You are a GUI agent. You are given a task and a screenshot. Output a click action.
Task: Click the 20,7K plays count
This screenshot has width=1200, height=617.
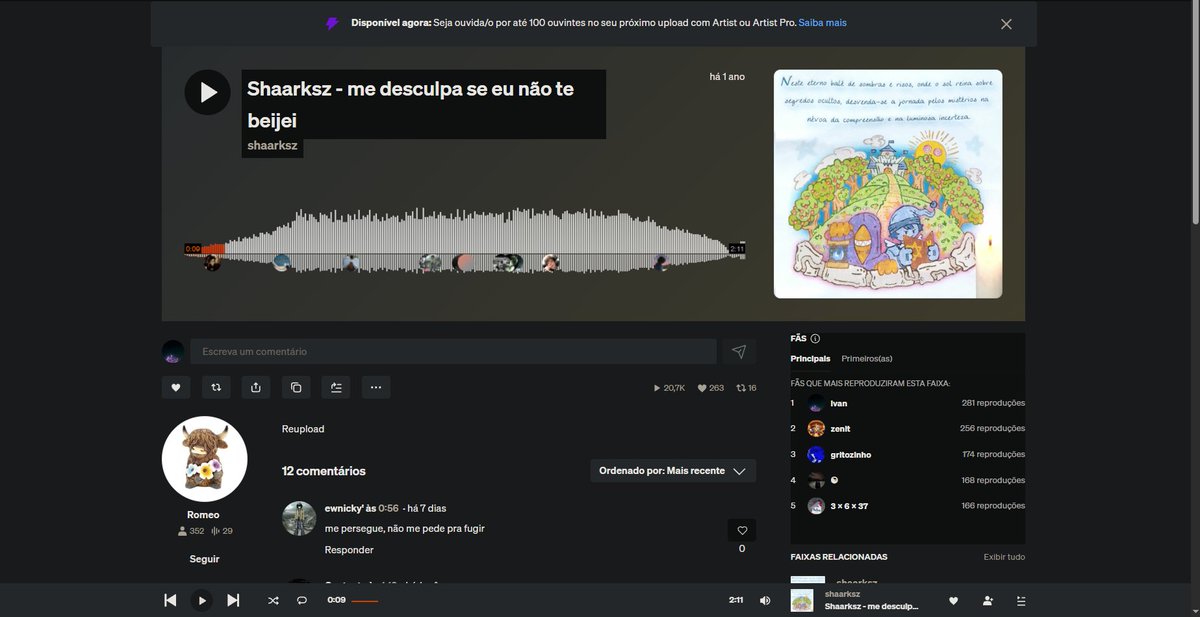coord(669,388)
